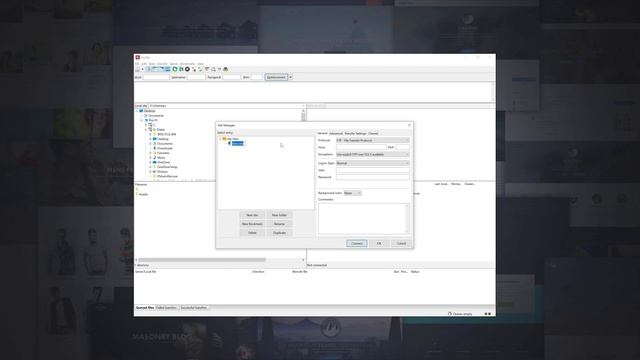Toggle directory comparison magnifier icon

[x=213, y=69]
